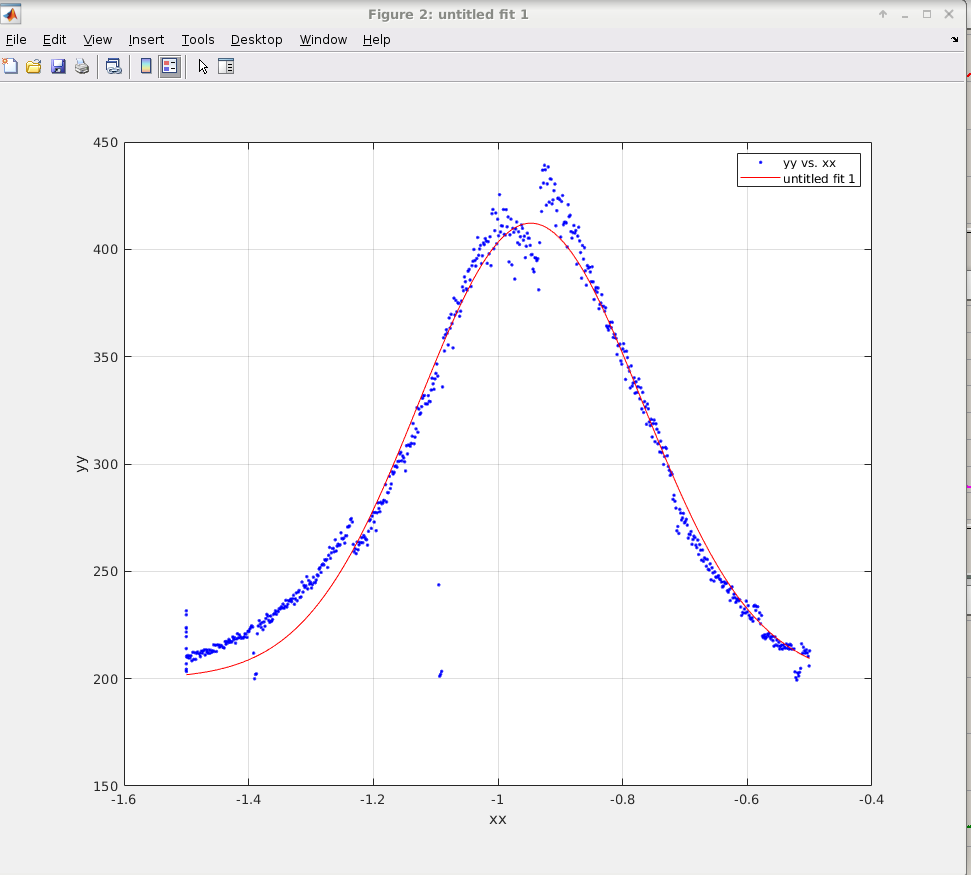Open the File menu

[x=16, y=40]
